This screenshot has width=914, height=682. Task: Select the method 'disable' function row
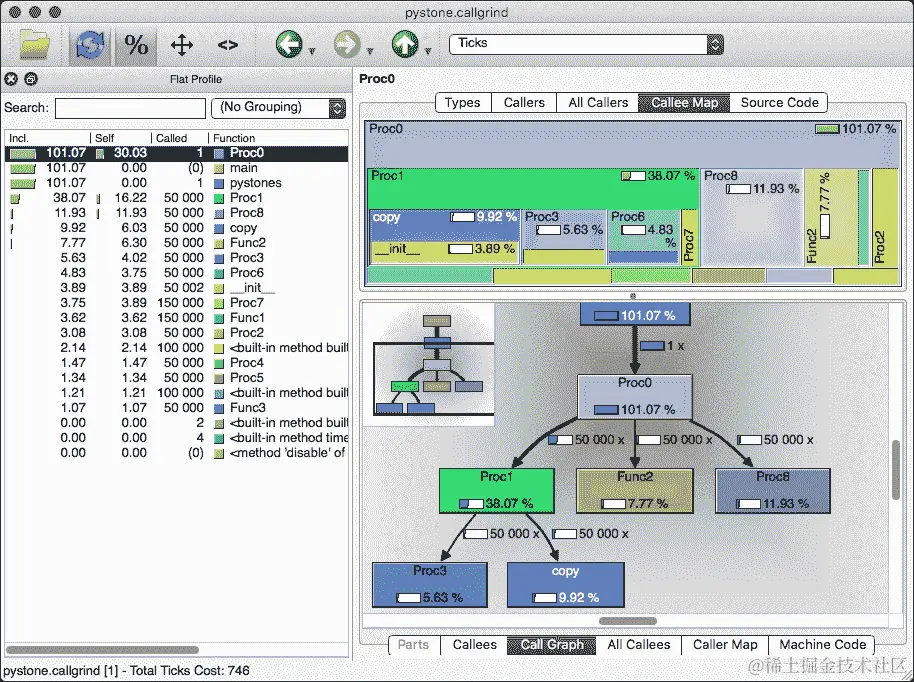(177, 453)
